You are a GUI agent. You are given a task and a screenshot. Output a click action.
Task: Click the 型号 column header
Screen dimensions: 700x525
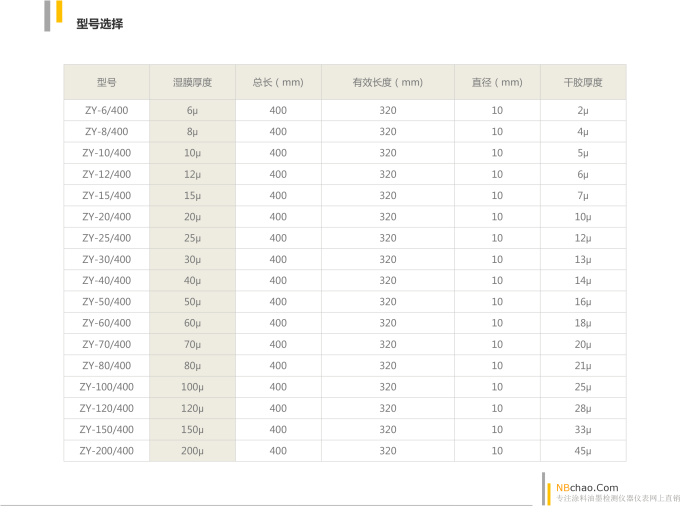(106, 82)
